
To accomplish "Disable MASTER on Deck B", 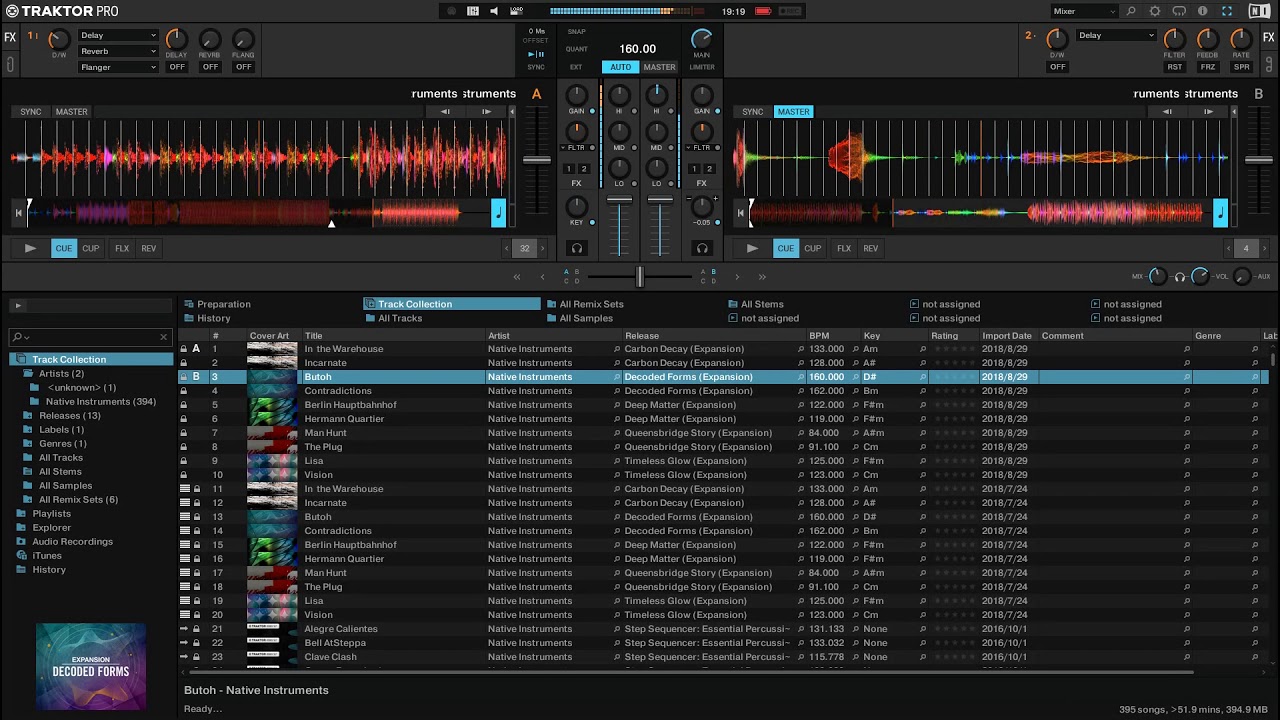I will [793, 112].
